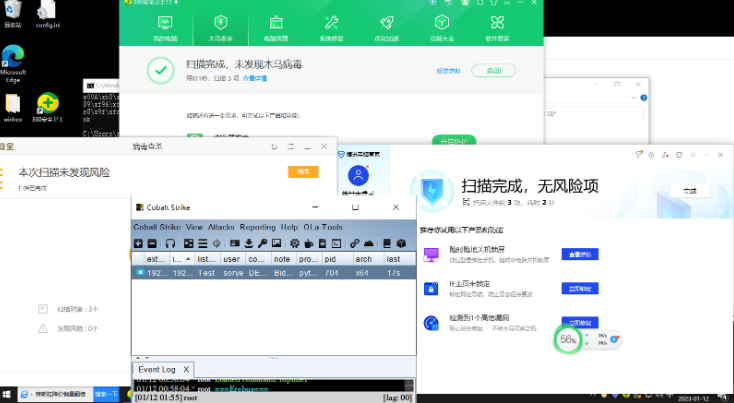Click 查看详情 link in 360 scan result
Image resolution: width=734 pixels, height=403 pixels.
coord(255,78)
